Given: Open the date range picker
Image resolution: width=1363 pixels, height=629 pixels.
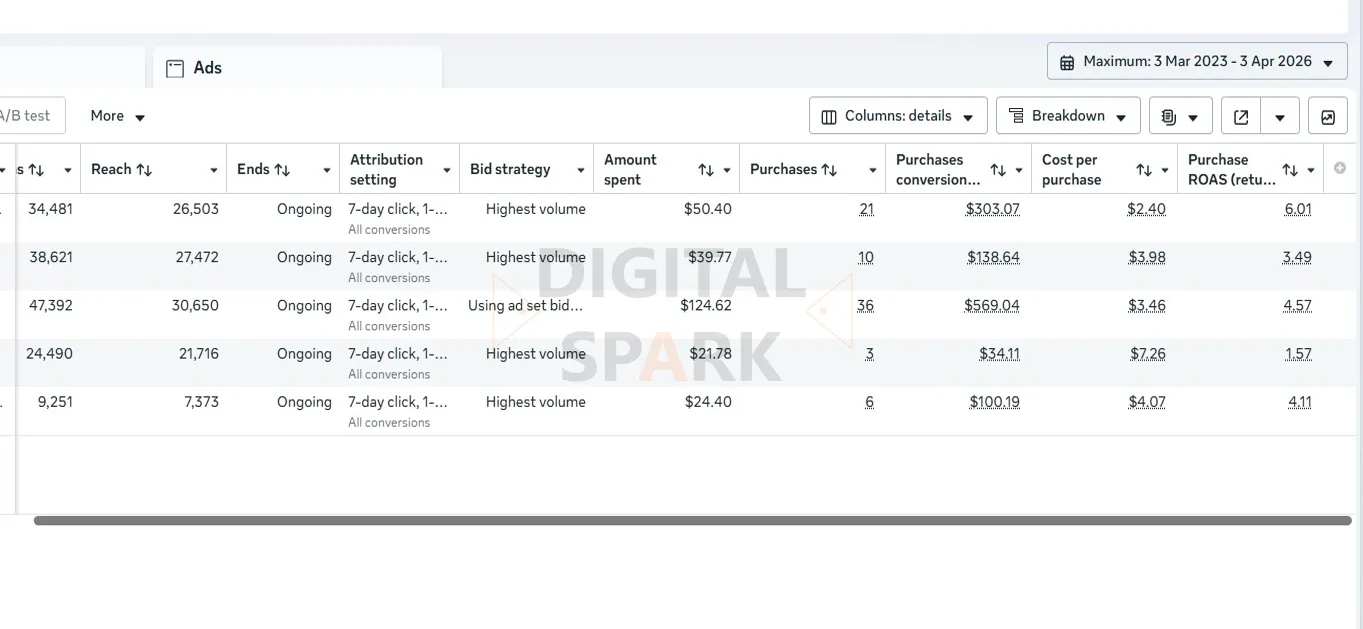Looking at the screenshot, I should [x=1197, y=61].
